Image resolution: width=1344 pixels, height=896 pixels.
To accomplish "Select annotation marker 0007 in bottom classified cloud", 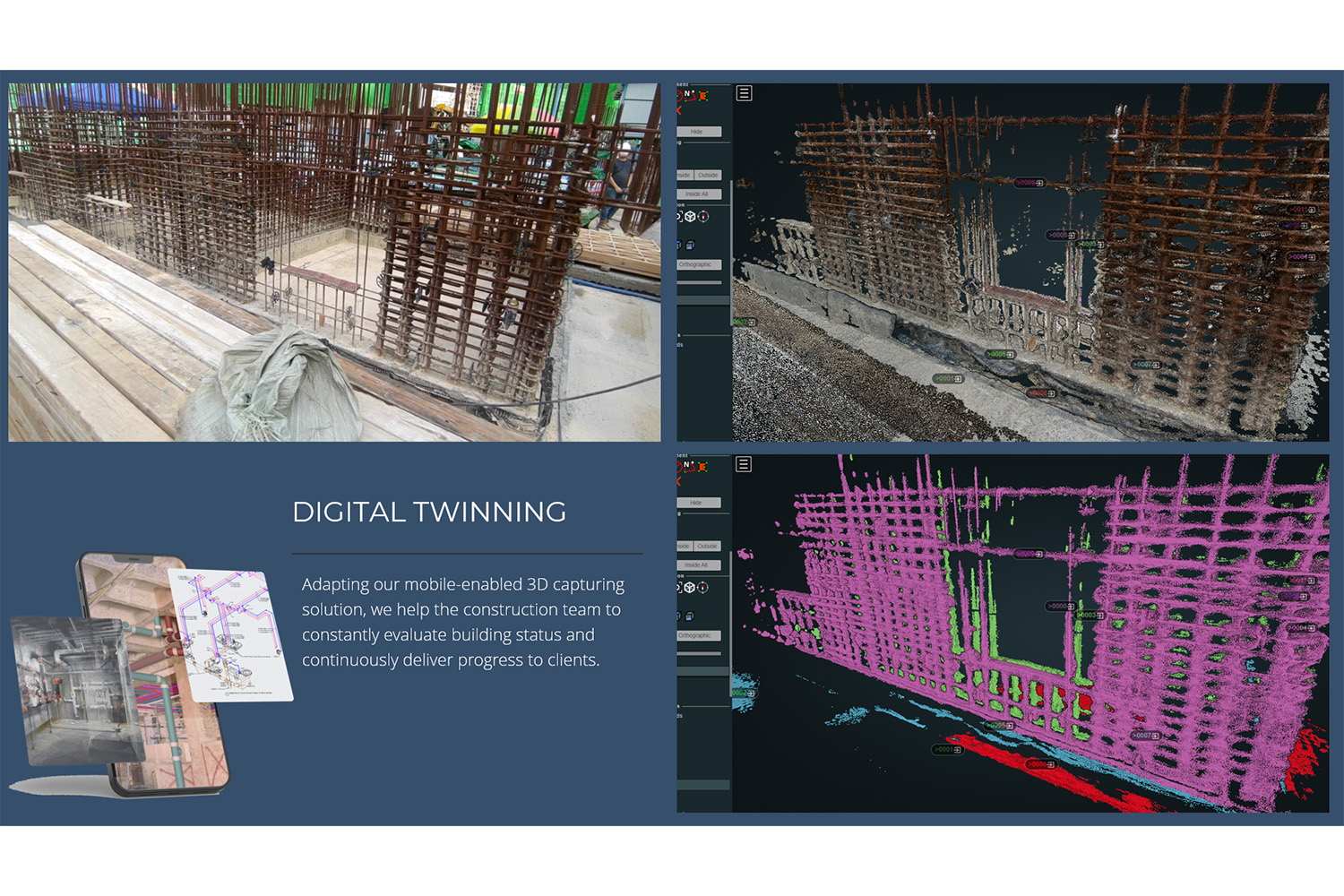I will click(x=1145, y=736).
